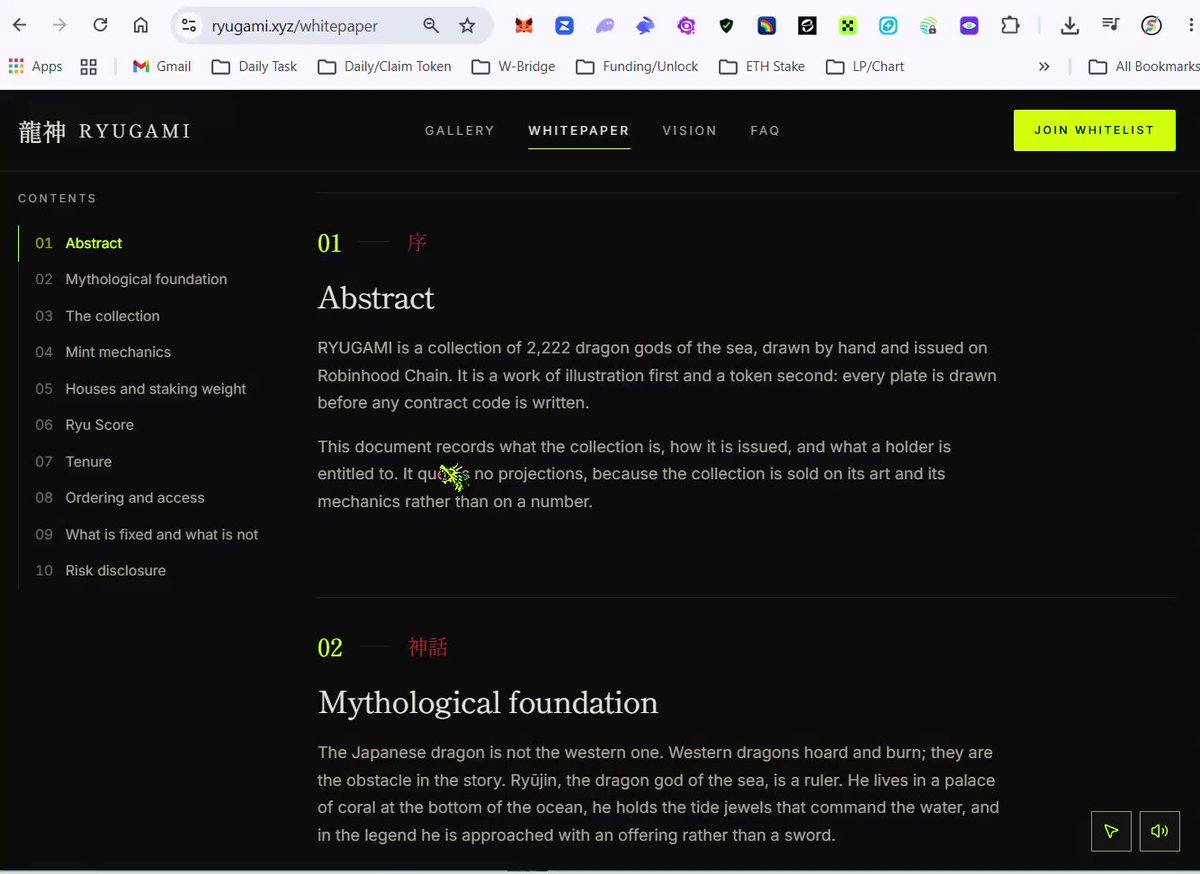
Task: Go to the Gallery nav tab
Action: (x=460, y=130)
